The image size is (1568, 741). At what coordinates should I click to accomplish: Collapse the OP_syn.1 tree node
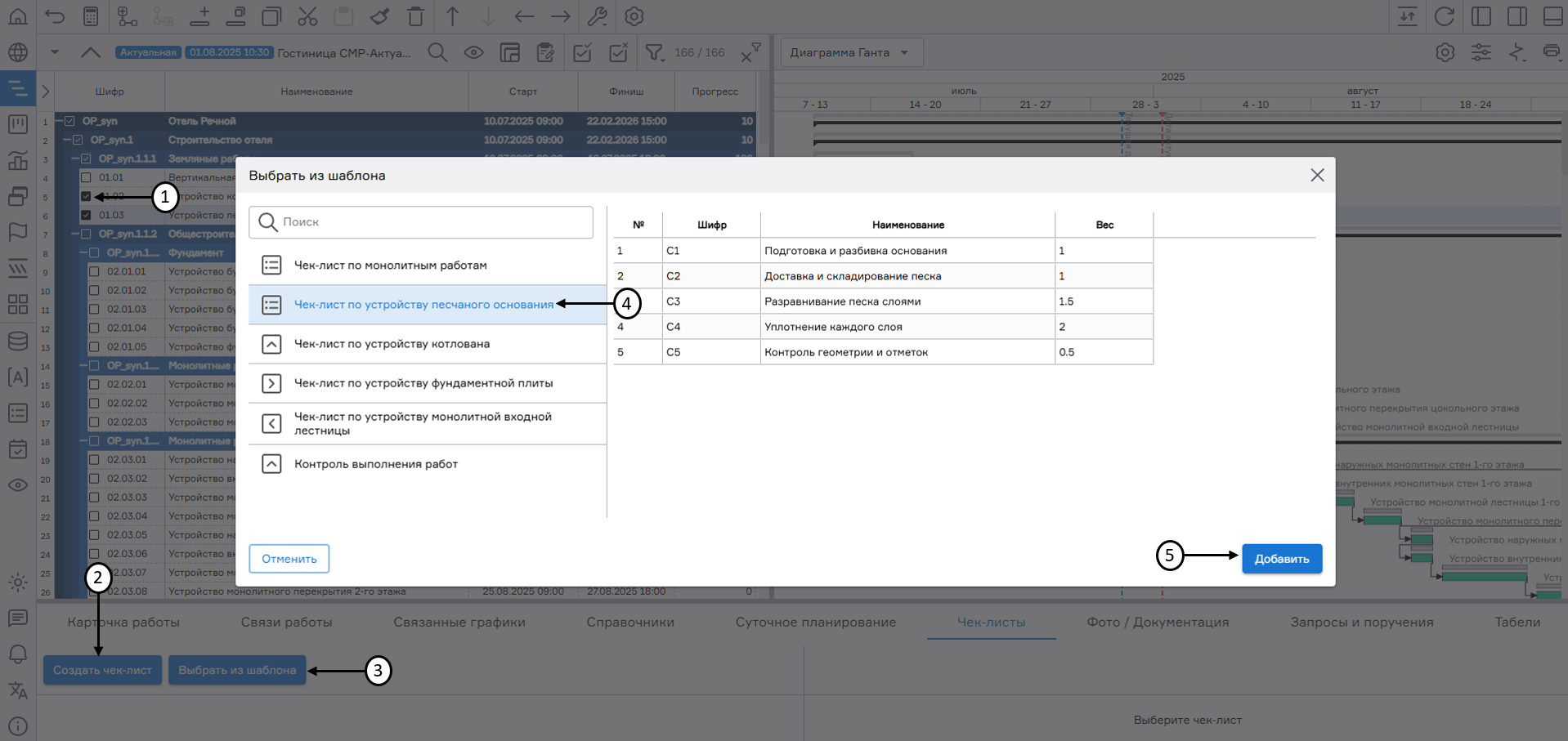[x=68, y=140]
